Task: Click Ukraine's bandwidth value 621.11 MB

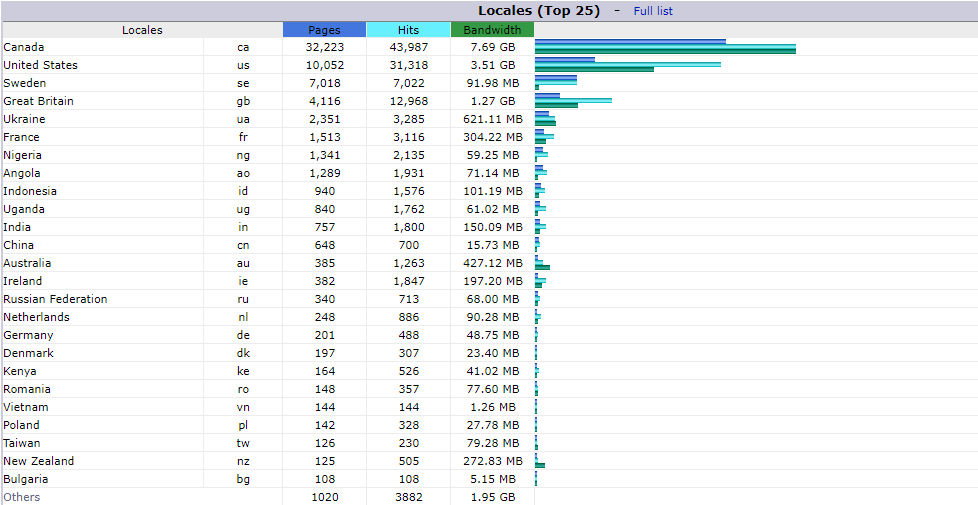Action: coord(492,119)
